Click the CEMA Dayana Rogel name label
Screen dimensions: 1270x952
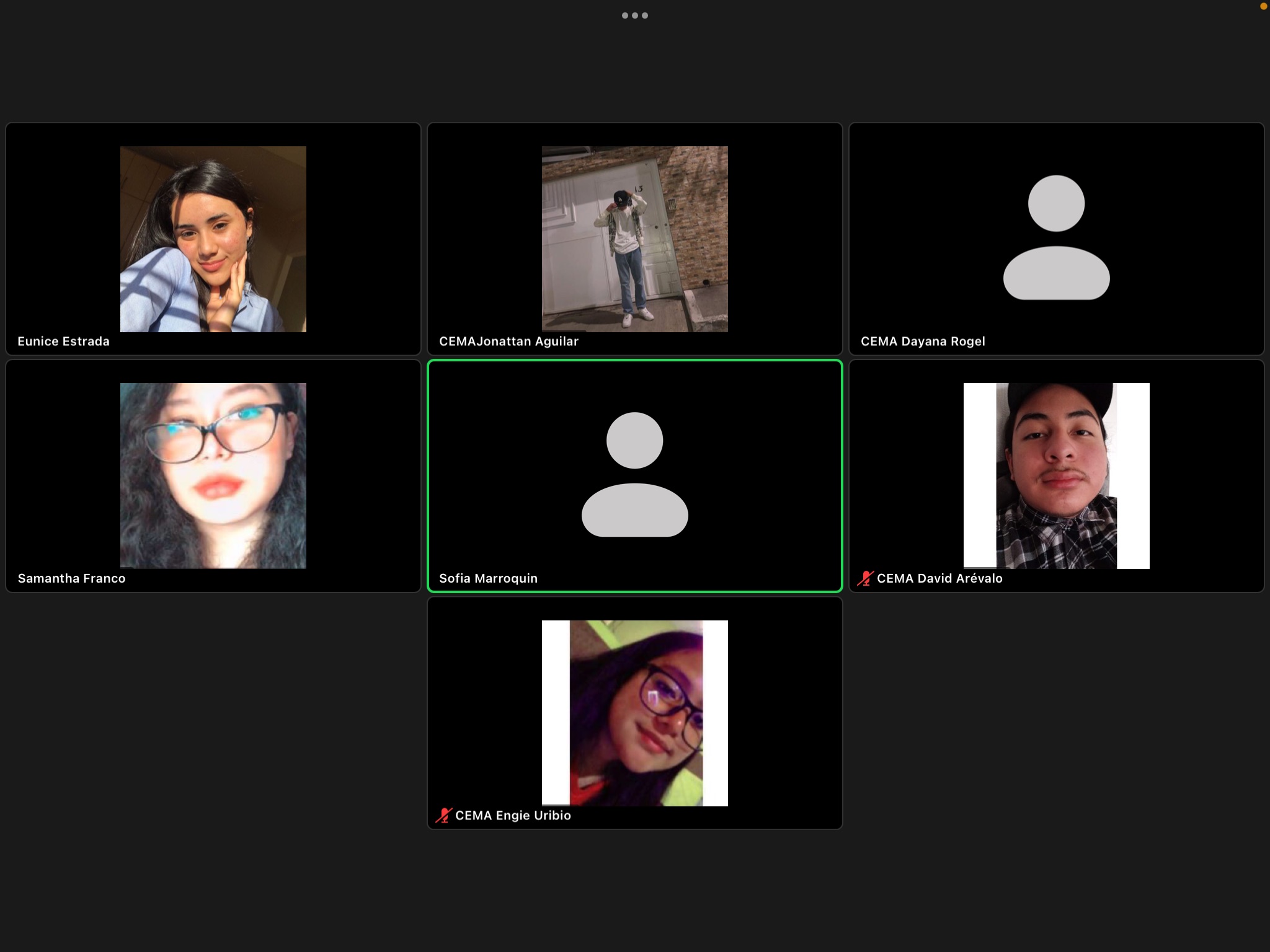coord(923,342)
